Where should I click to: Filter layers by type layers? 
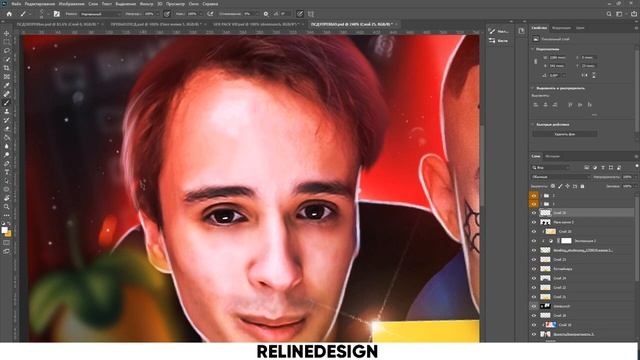(x=603, y=167)
